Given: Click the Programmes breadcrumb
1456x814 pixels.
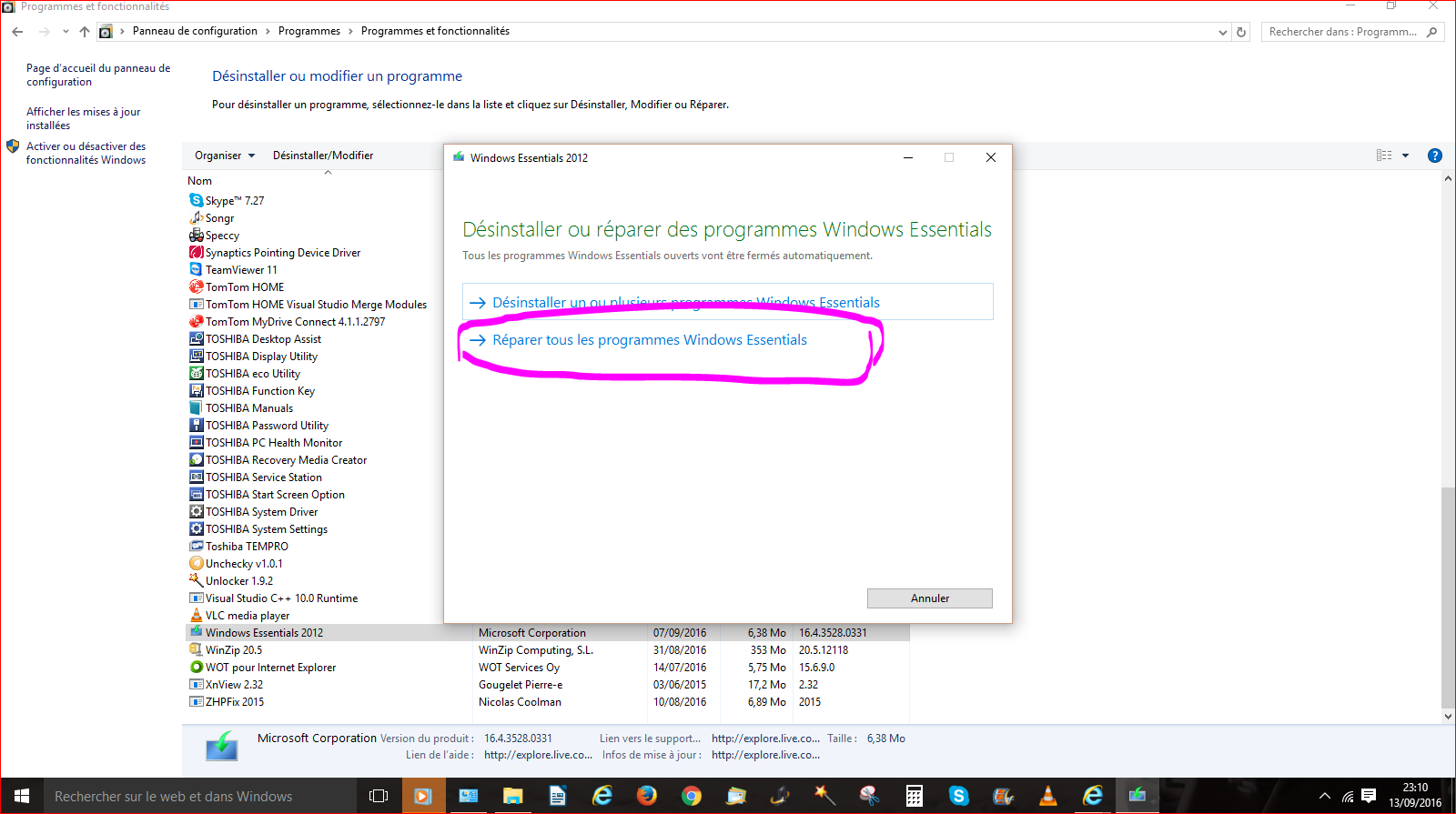Looking at the screenshot, I should point(309,31).
